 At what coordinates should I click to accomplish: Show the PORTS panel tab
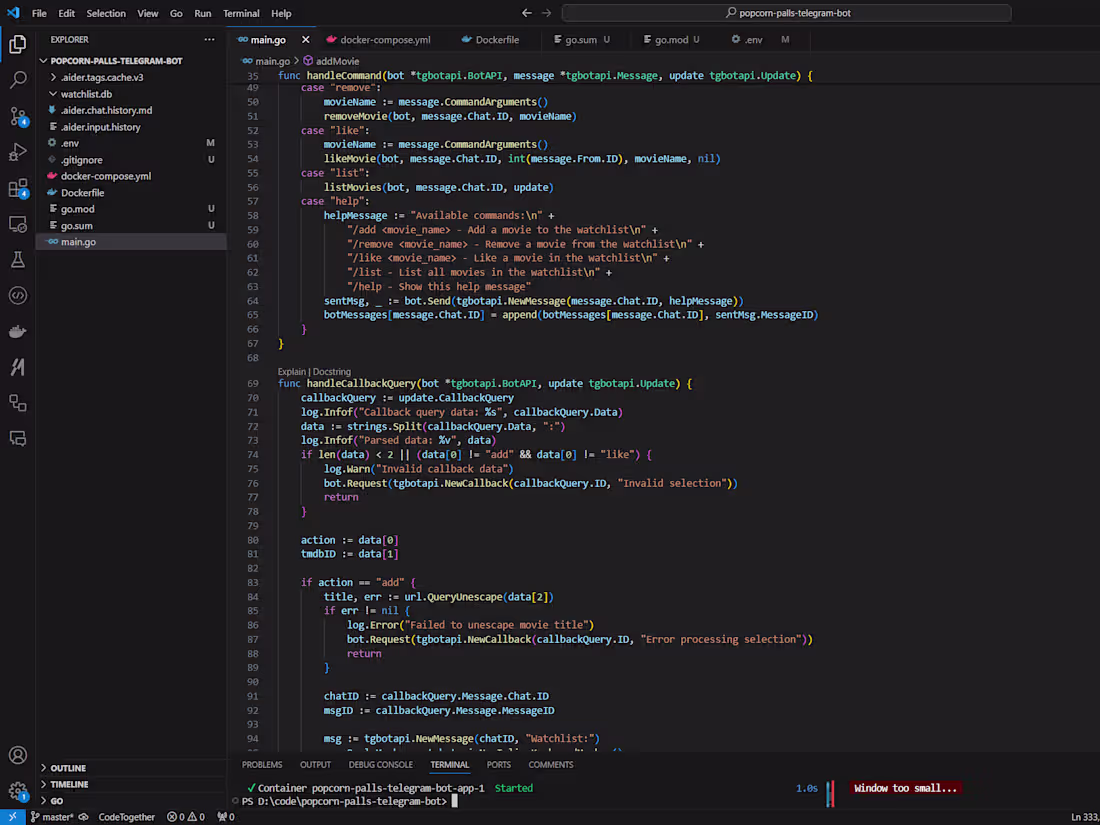499,765
